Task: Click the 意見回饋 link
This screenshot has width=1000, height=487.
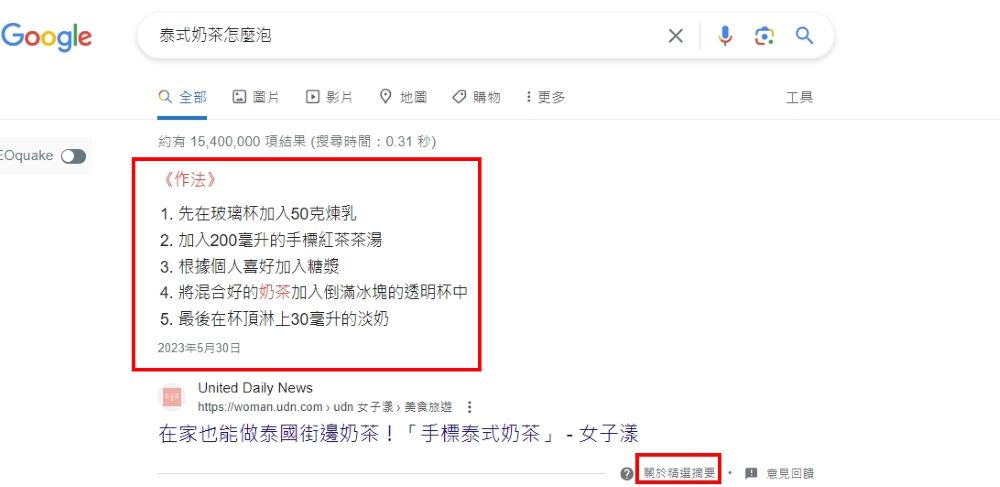Action: [x=790, y=474]
